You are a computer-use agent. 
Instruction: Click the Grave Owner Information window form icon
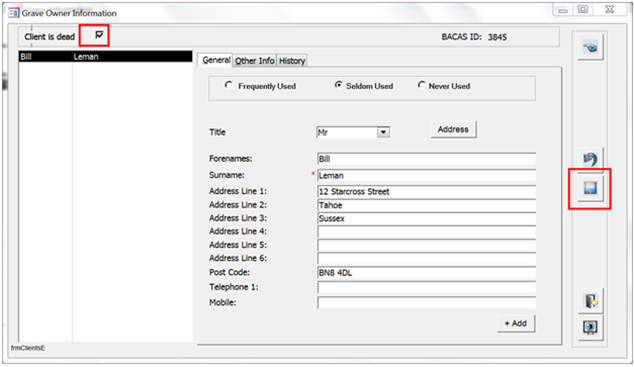(13, 13)
